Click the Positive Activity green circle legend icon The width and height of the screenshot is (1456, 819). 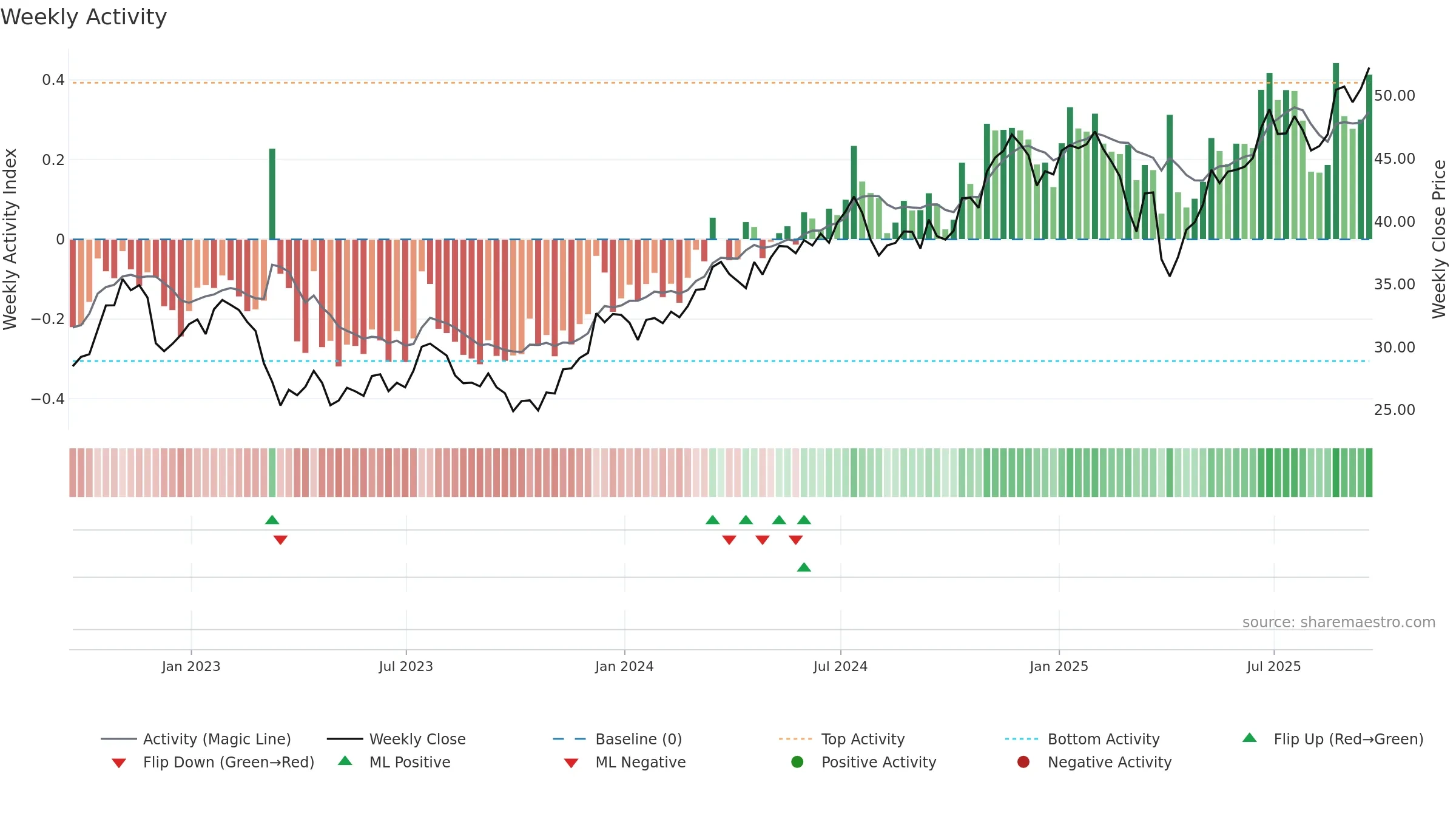(x=797, y=762)
